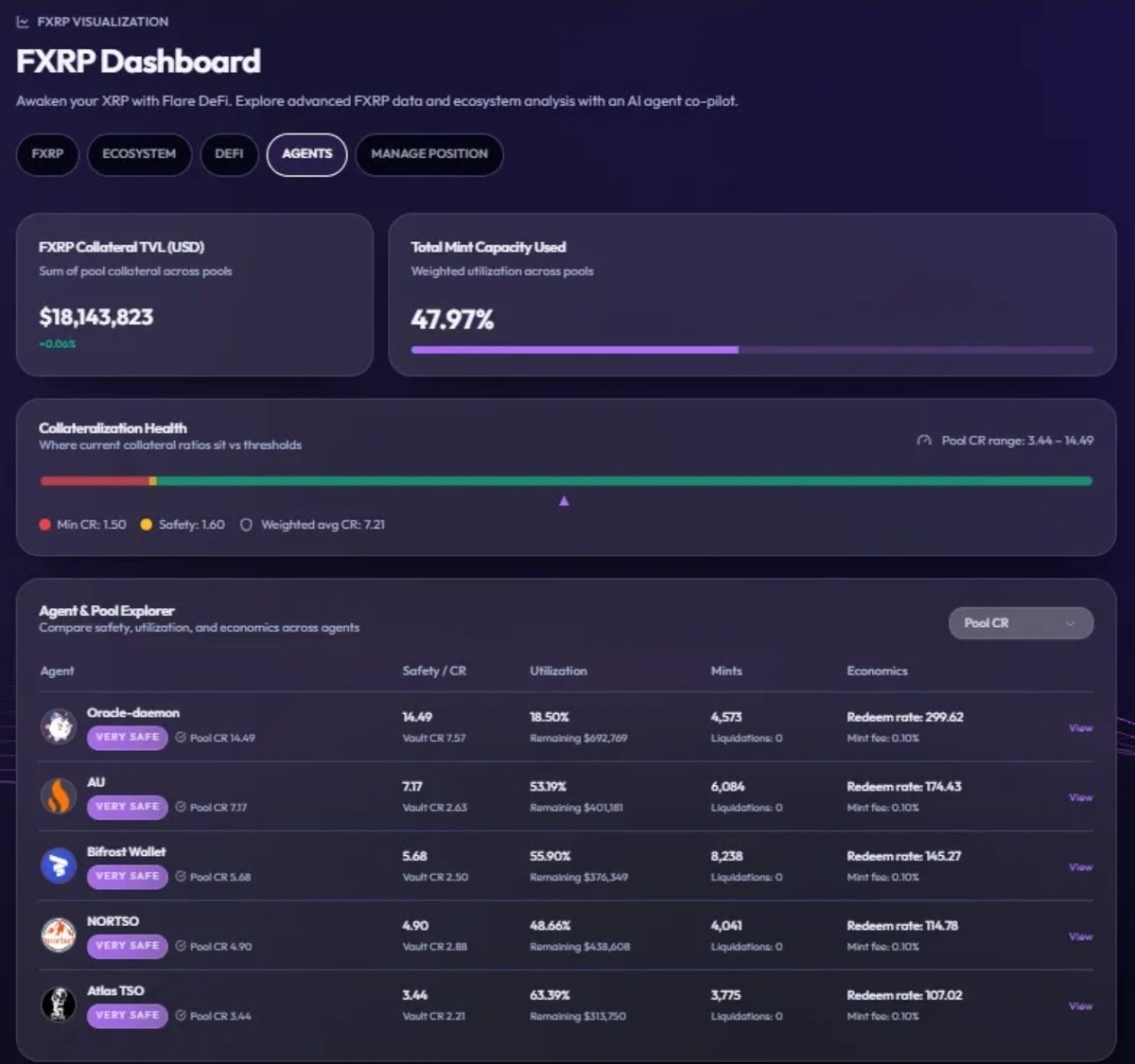
Task: Click the NORTSO agent avatar
Action: tap(58, 935)
